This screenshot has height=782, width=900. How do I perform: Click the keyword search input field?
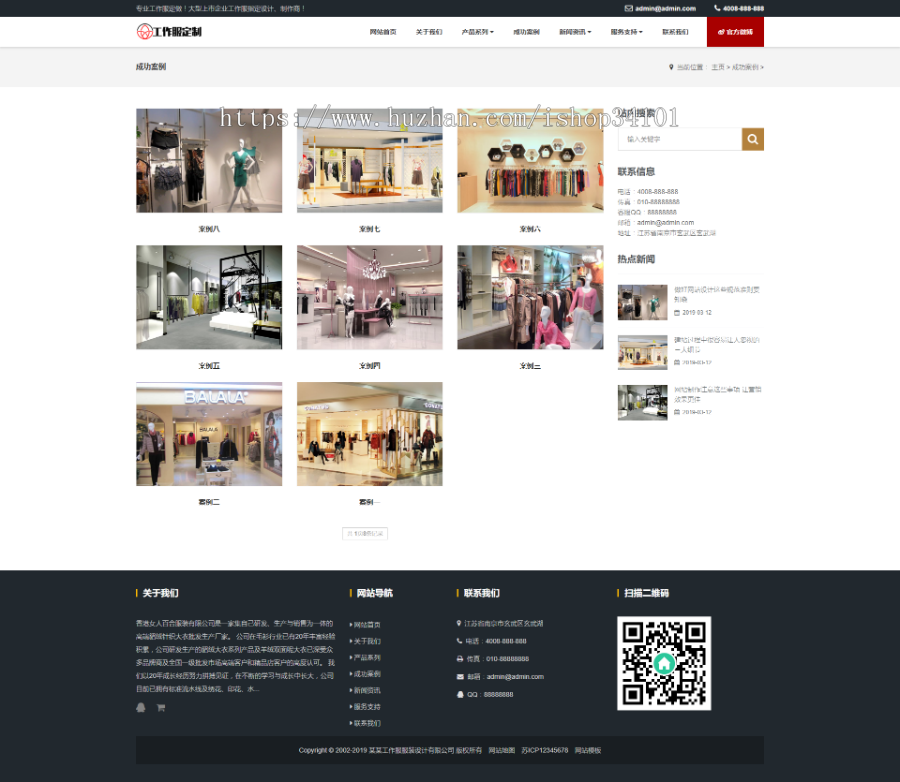pos(680,139)
